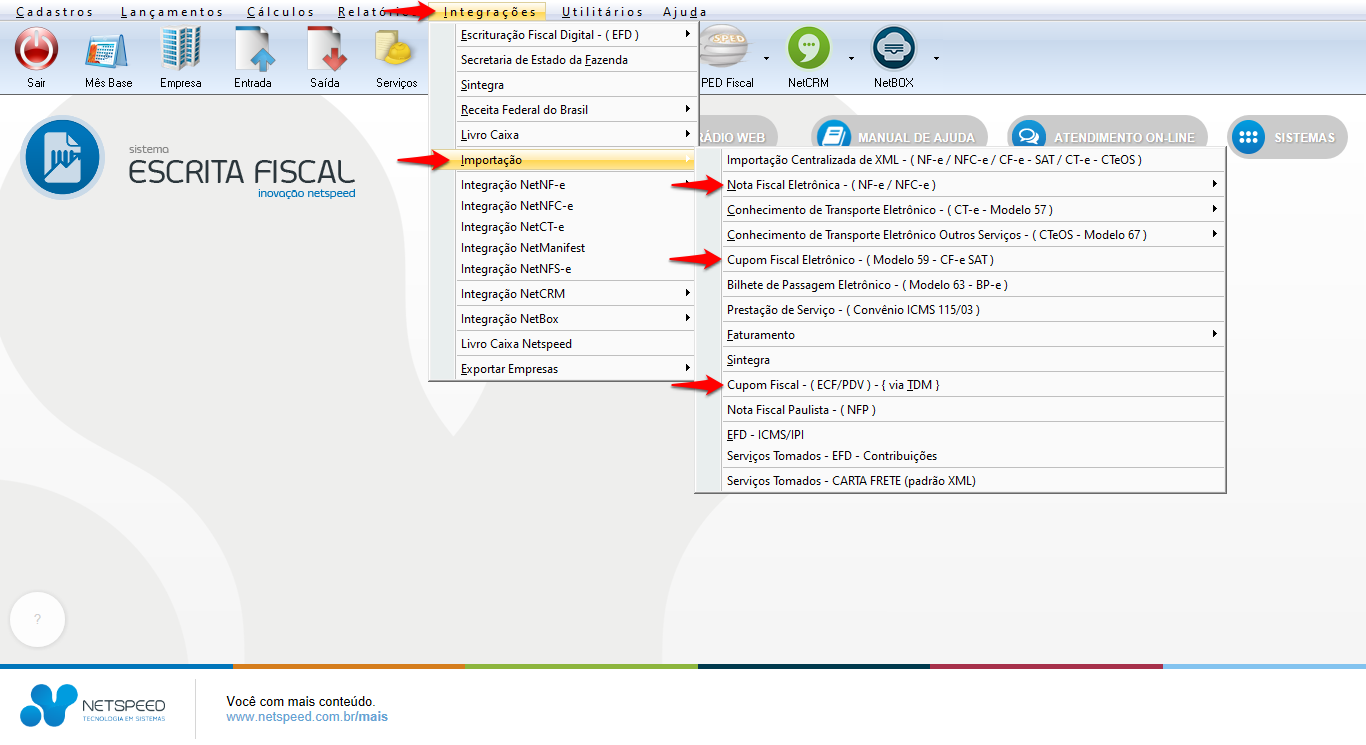Open the Utilitários menu
Screen dimensions: 1366x745
[x=603, y=12]
